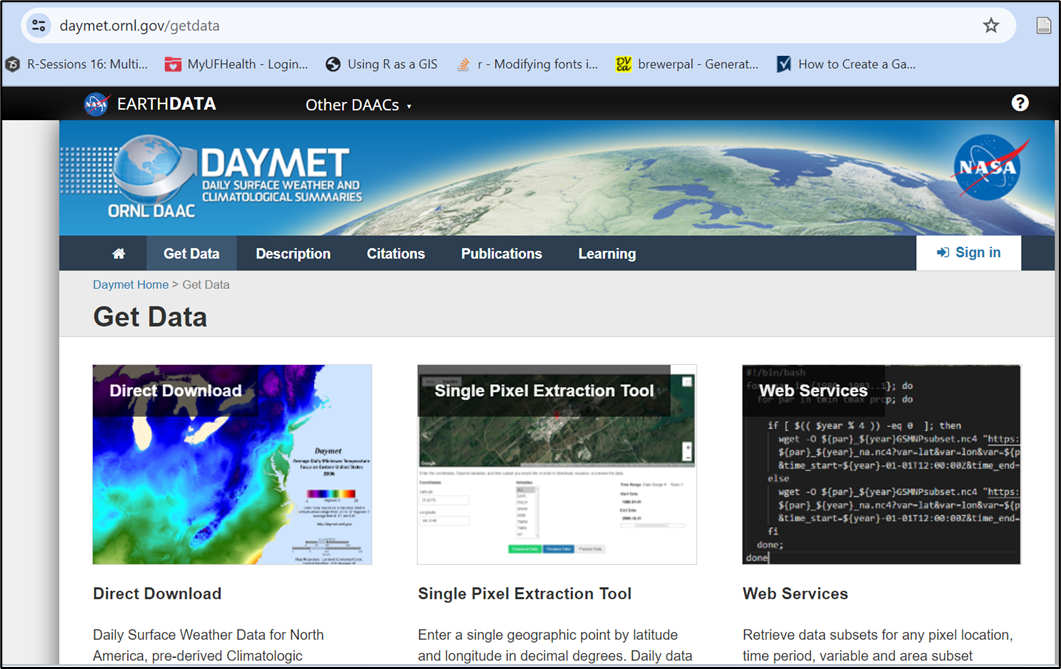
Task: Open the Learning navigation tab
Action: tap(607, 254)
